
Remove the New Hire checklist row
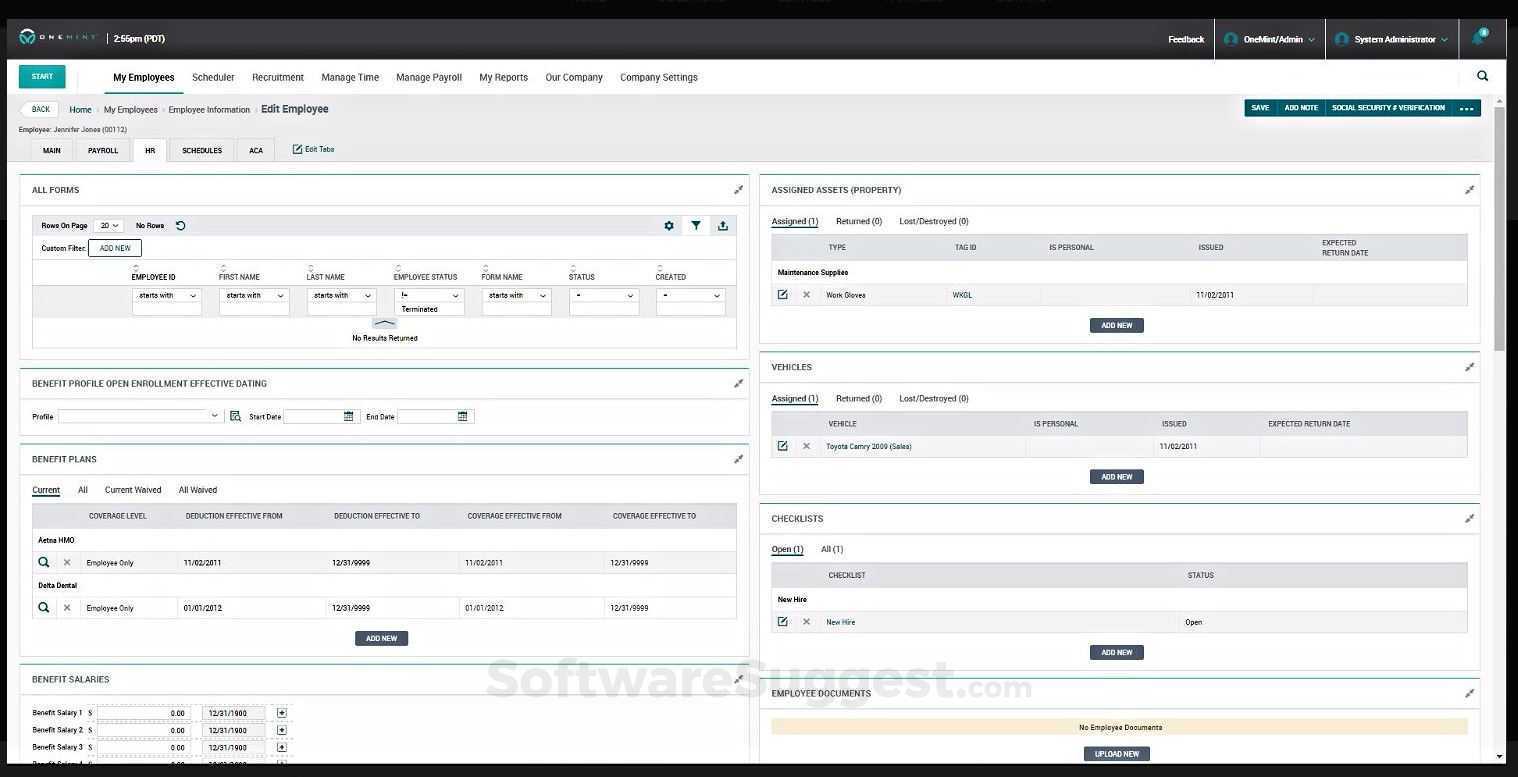806,622
